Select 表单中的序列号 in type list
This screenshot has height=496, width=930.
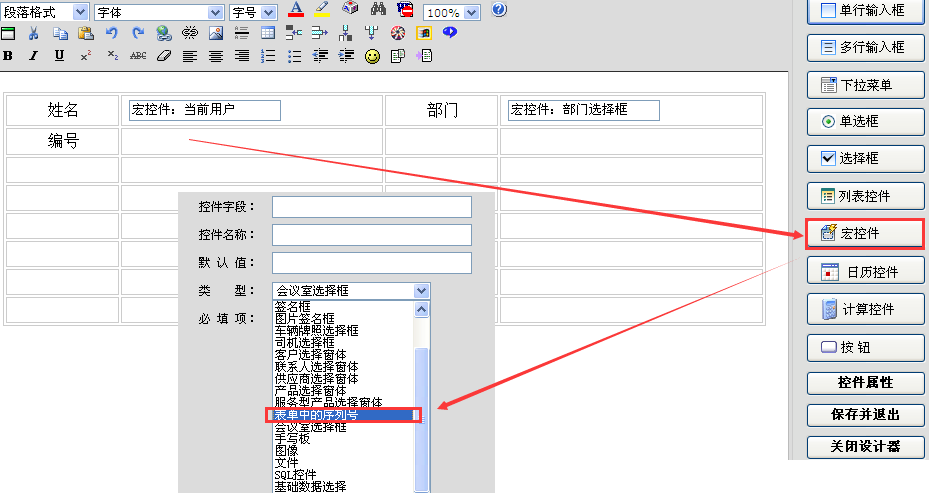point(344,415)
